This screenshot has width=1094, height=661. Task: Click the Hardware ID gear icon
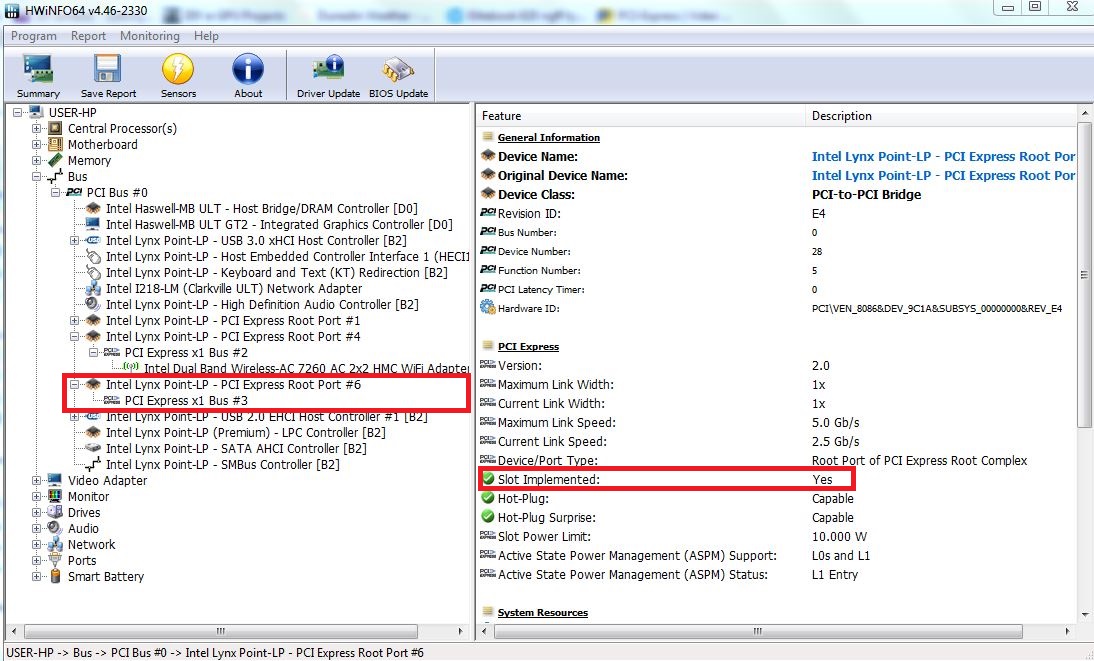pyautogui.click(x=488, y=308)
